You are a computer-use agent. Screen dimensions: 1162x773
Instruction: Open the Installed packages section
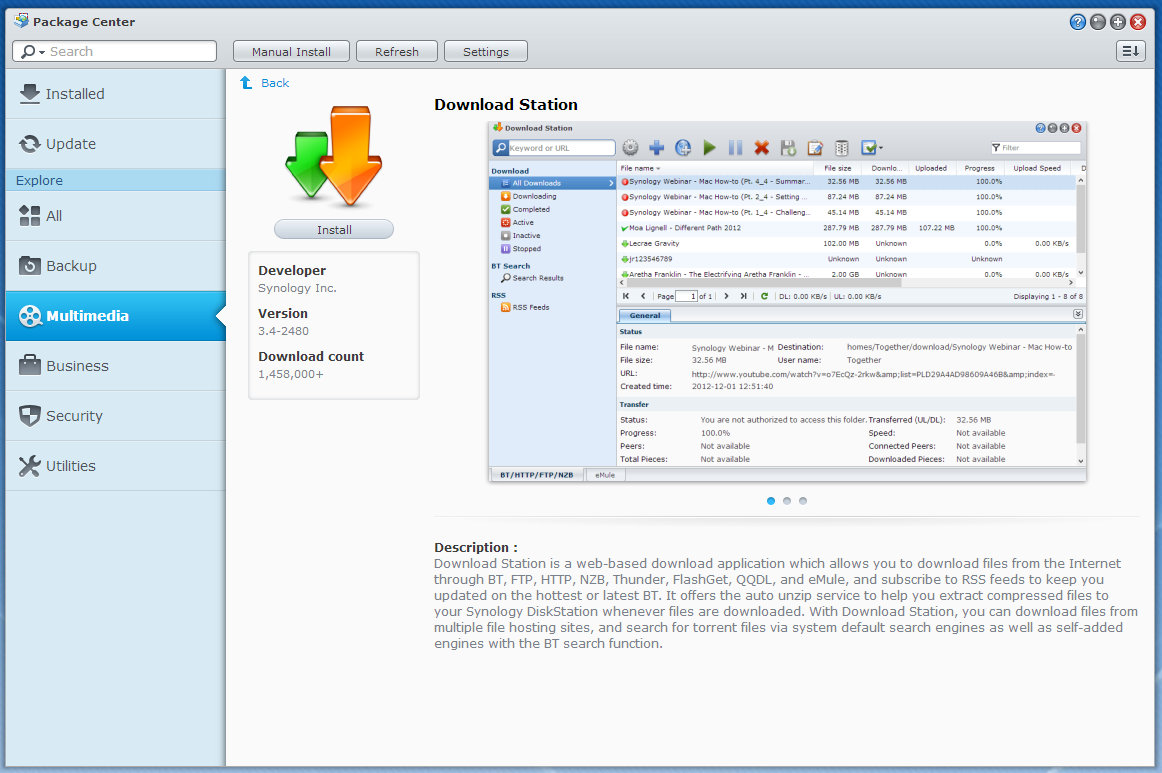[x=115, y=94]
